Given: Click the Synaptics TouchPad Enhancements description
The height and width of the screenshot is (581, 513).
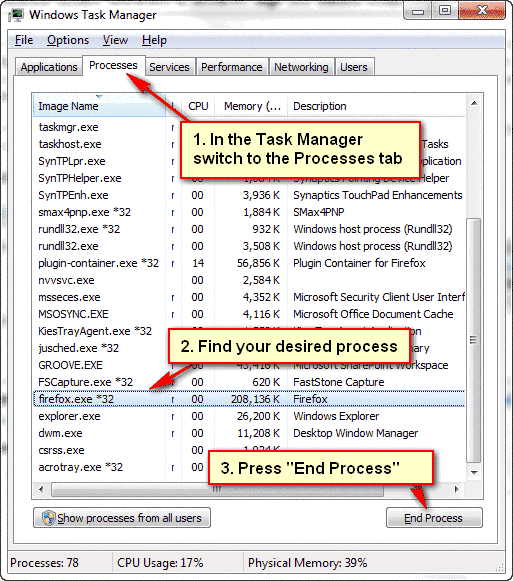Looking at the screenshot, I should [x=378, y=195].
